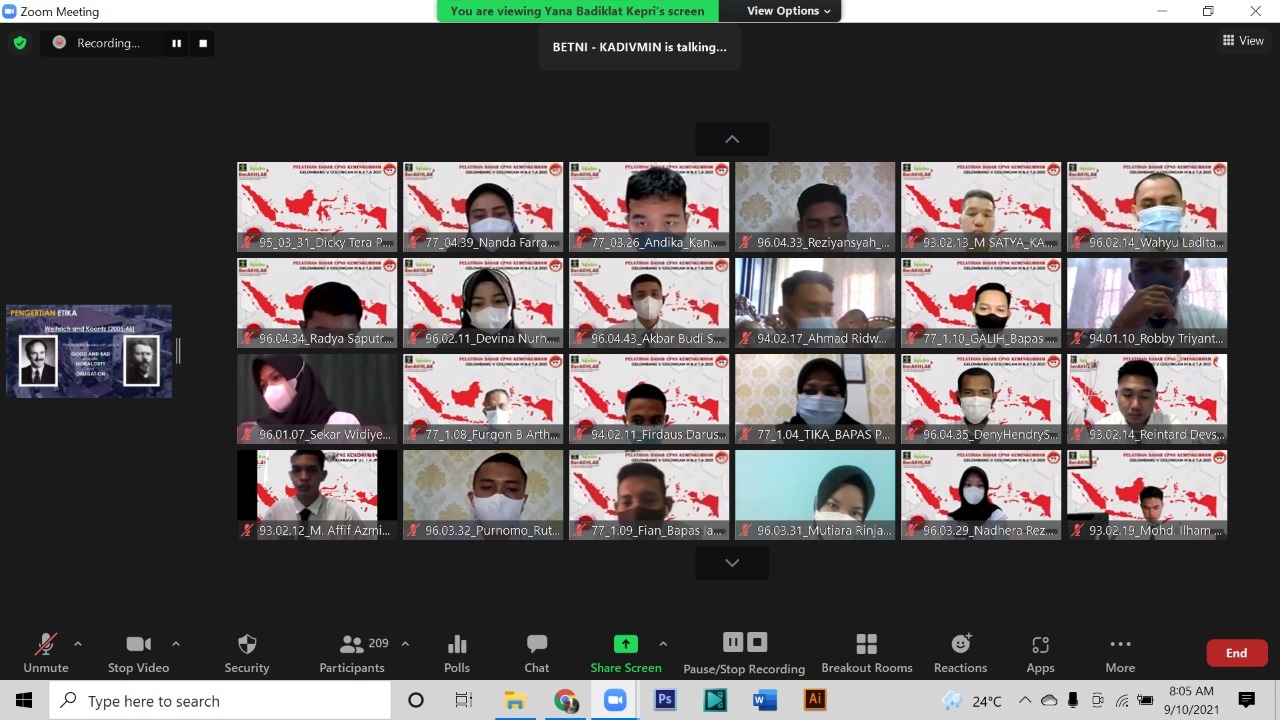Open the View layout menu

click(x=1243, y=41)
